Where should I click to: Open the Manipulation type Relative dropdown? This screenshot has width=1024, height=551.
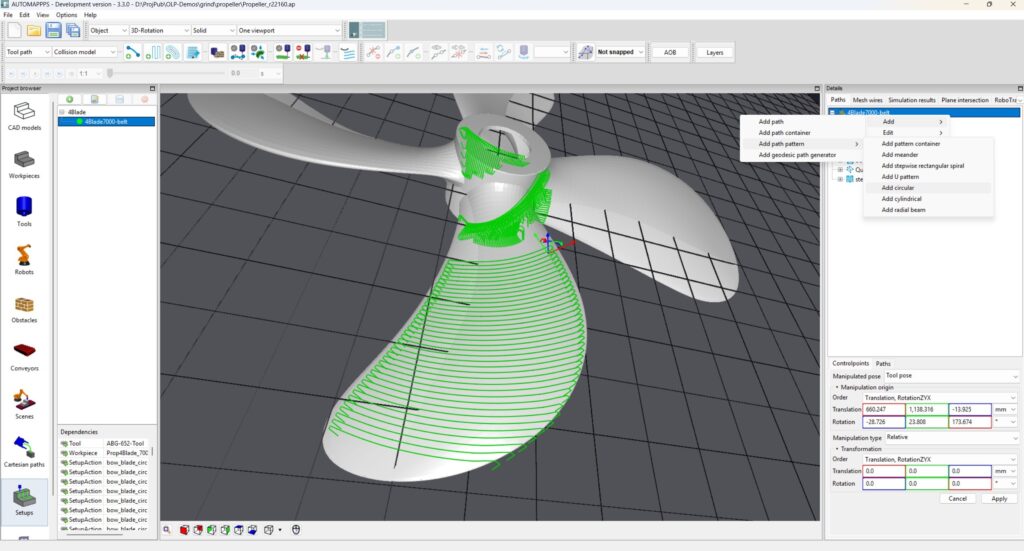coord(951,437)
